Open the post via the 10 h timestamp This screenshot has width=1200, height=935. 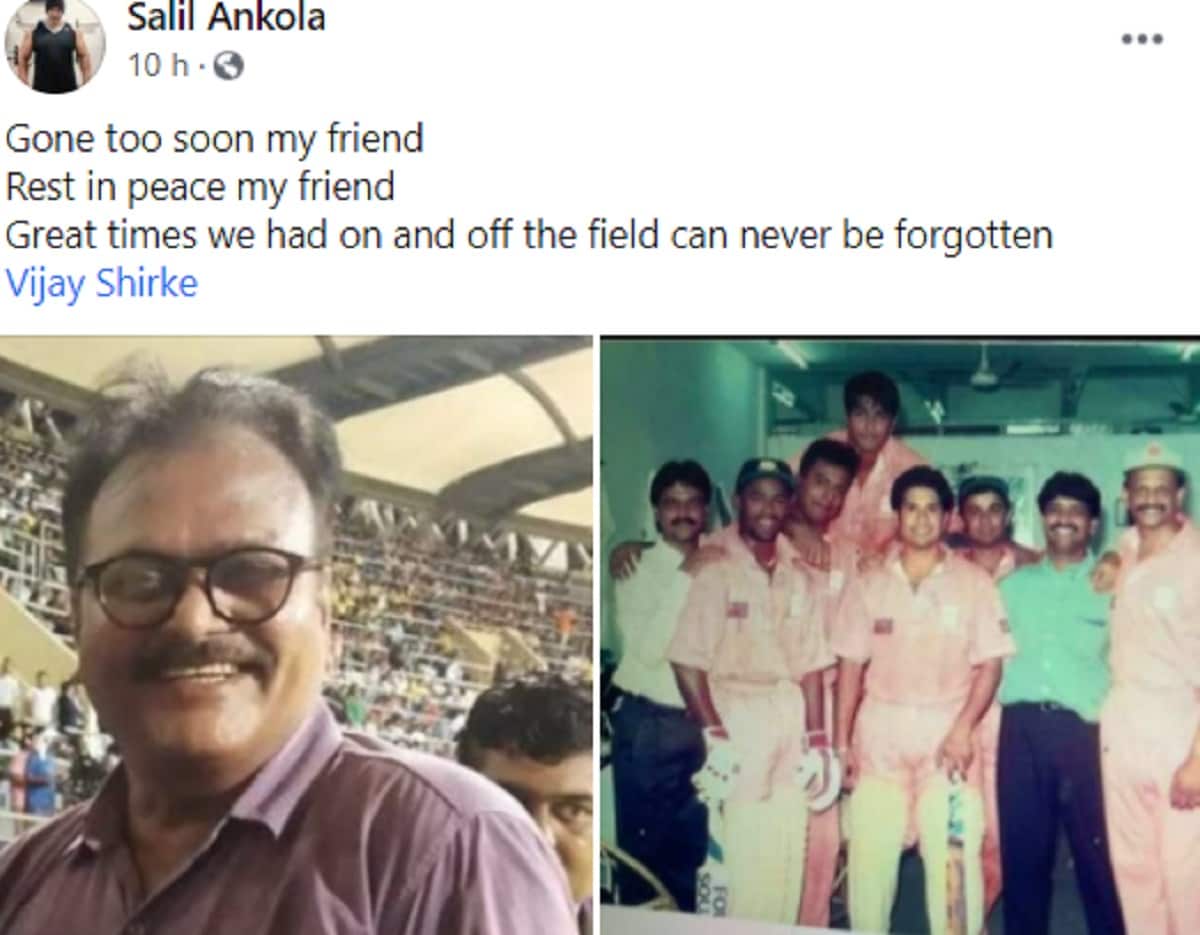pos(158,66)
